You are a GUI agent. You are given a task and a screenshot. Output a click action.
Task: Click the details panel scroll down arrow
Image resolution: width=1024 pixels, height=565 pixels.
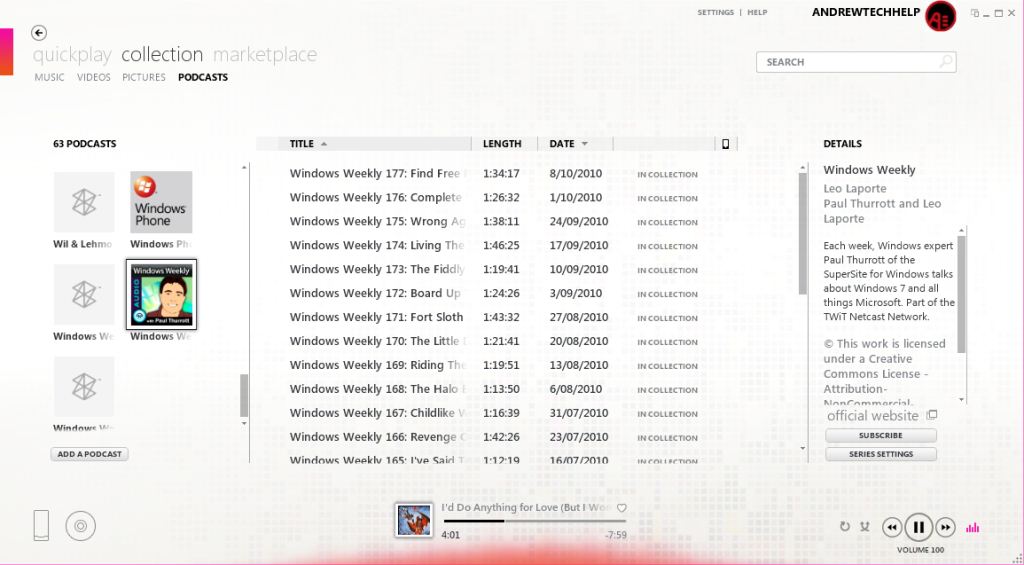click(961, 399)
